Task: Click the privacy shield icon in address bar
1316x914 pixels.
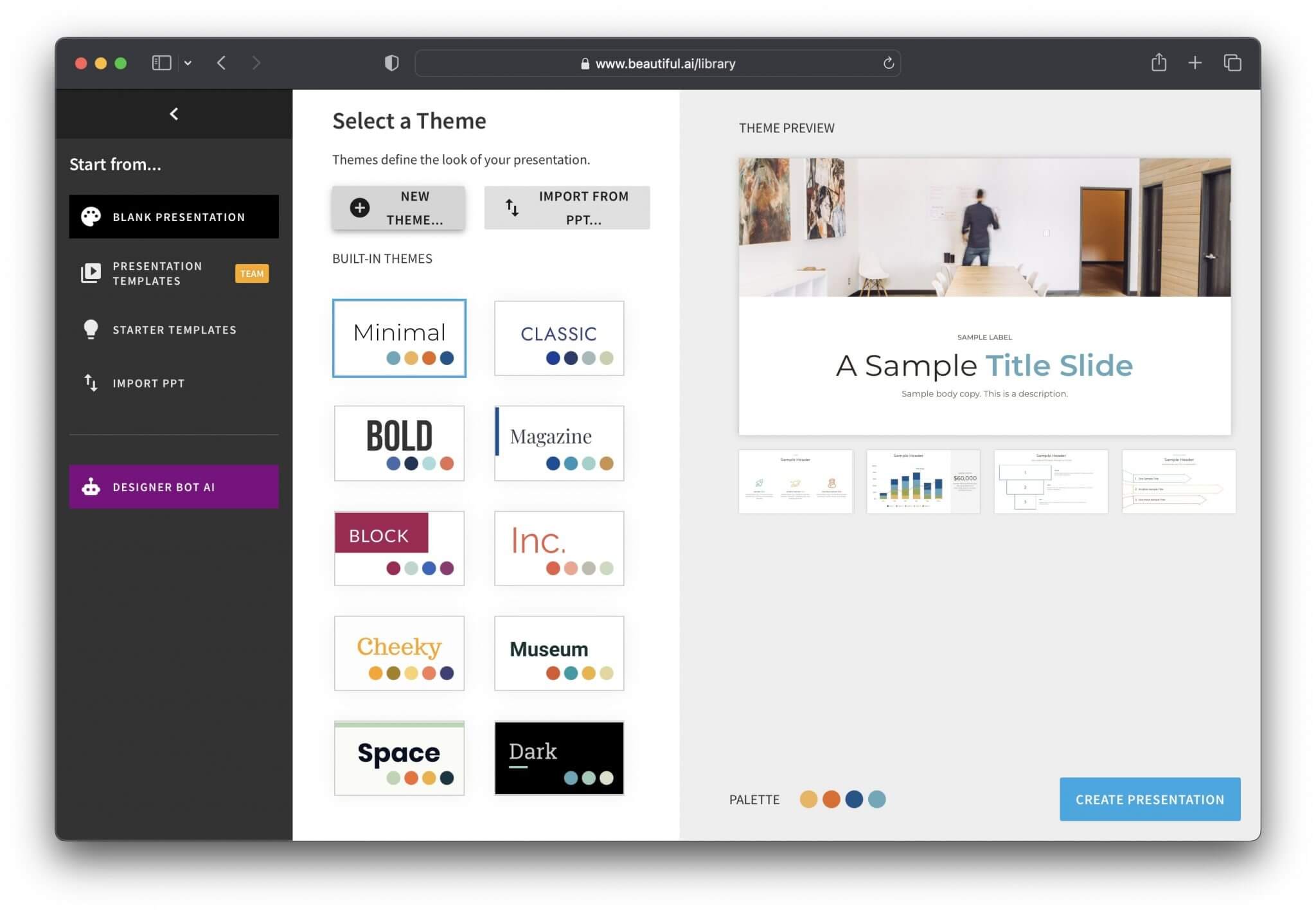Action: [x=391, y=63]
